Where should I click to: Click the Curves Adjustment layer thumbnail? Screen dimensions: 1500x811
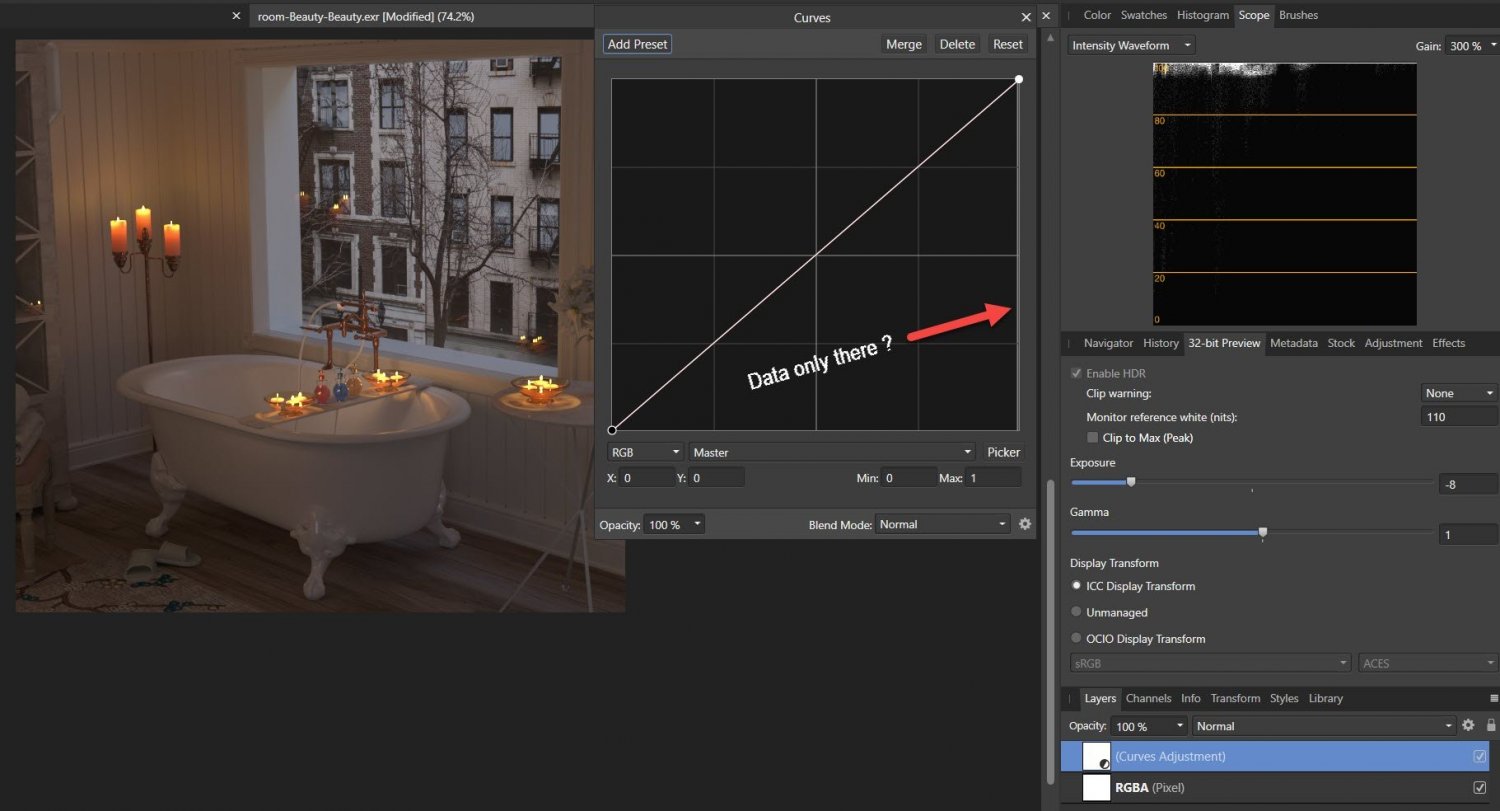(1097, 757)
